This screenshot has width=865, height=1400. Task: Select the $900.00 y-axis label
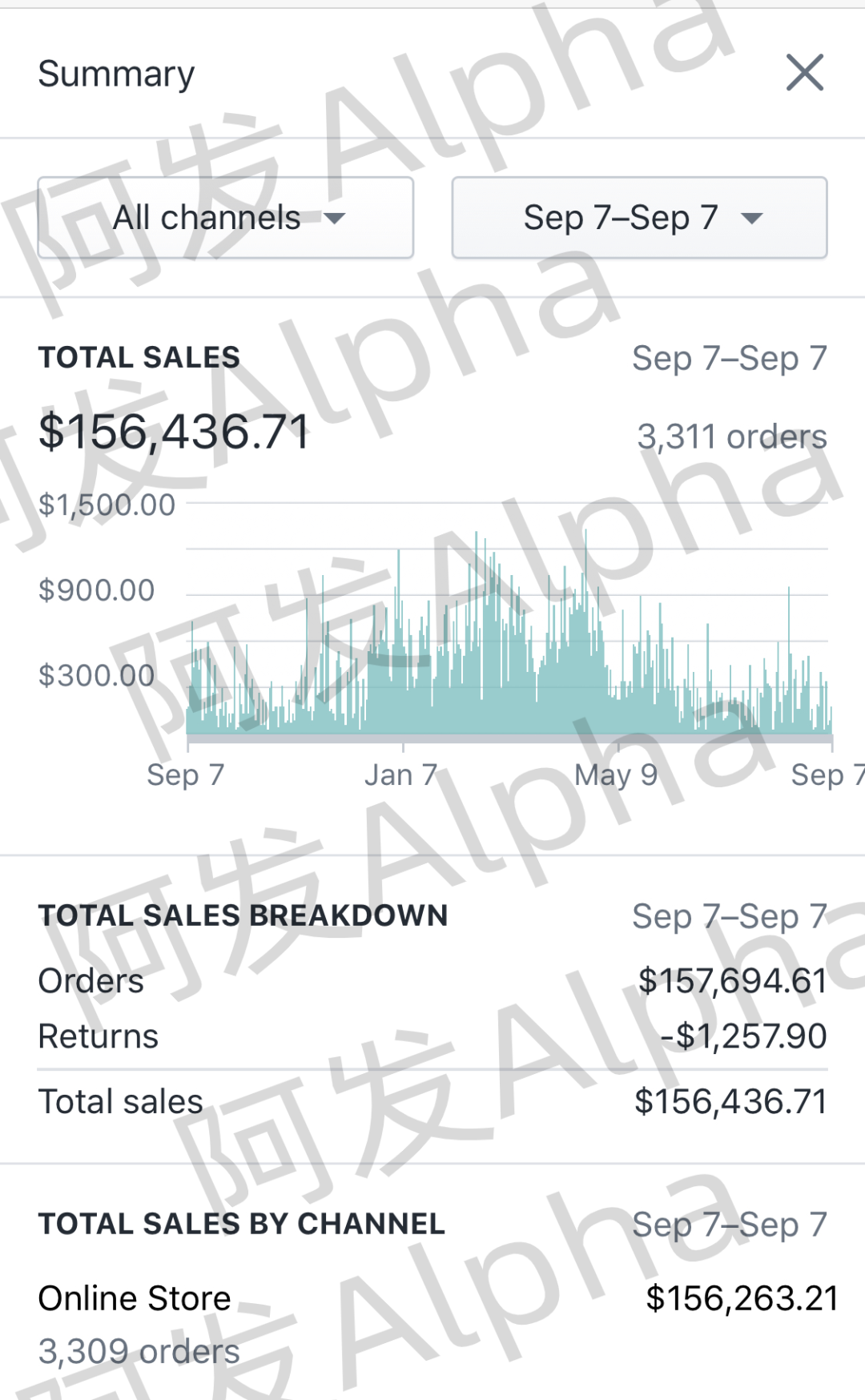tap(96, 590)
